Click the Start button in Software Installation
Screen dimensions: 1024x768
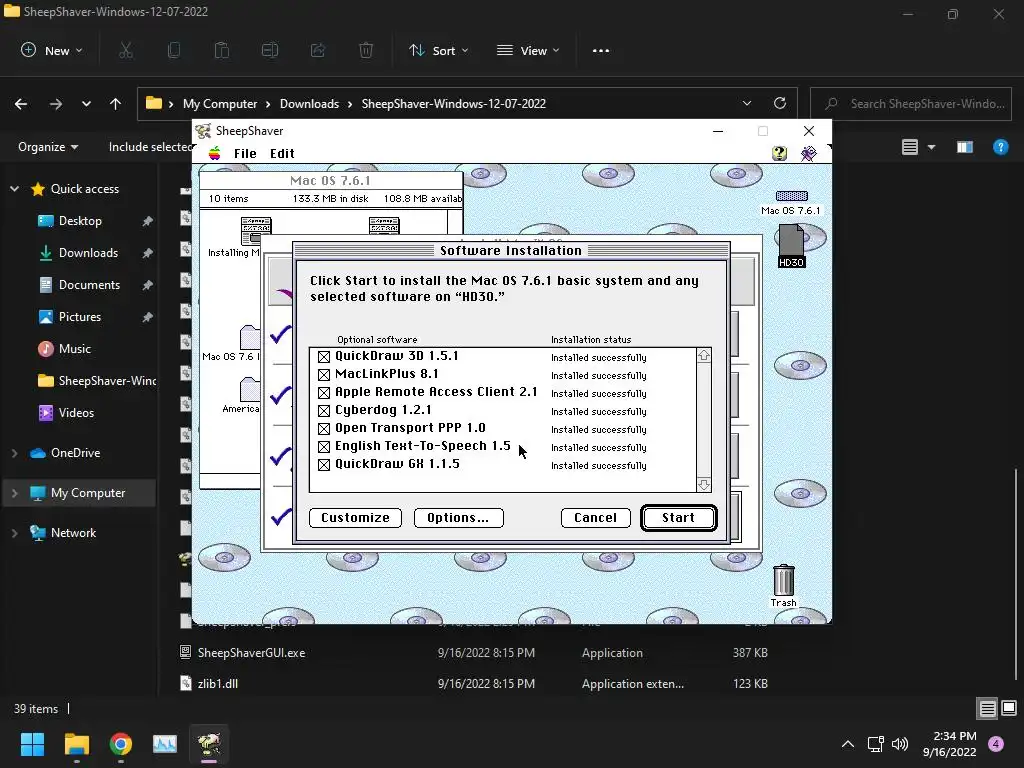point(679,518)
